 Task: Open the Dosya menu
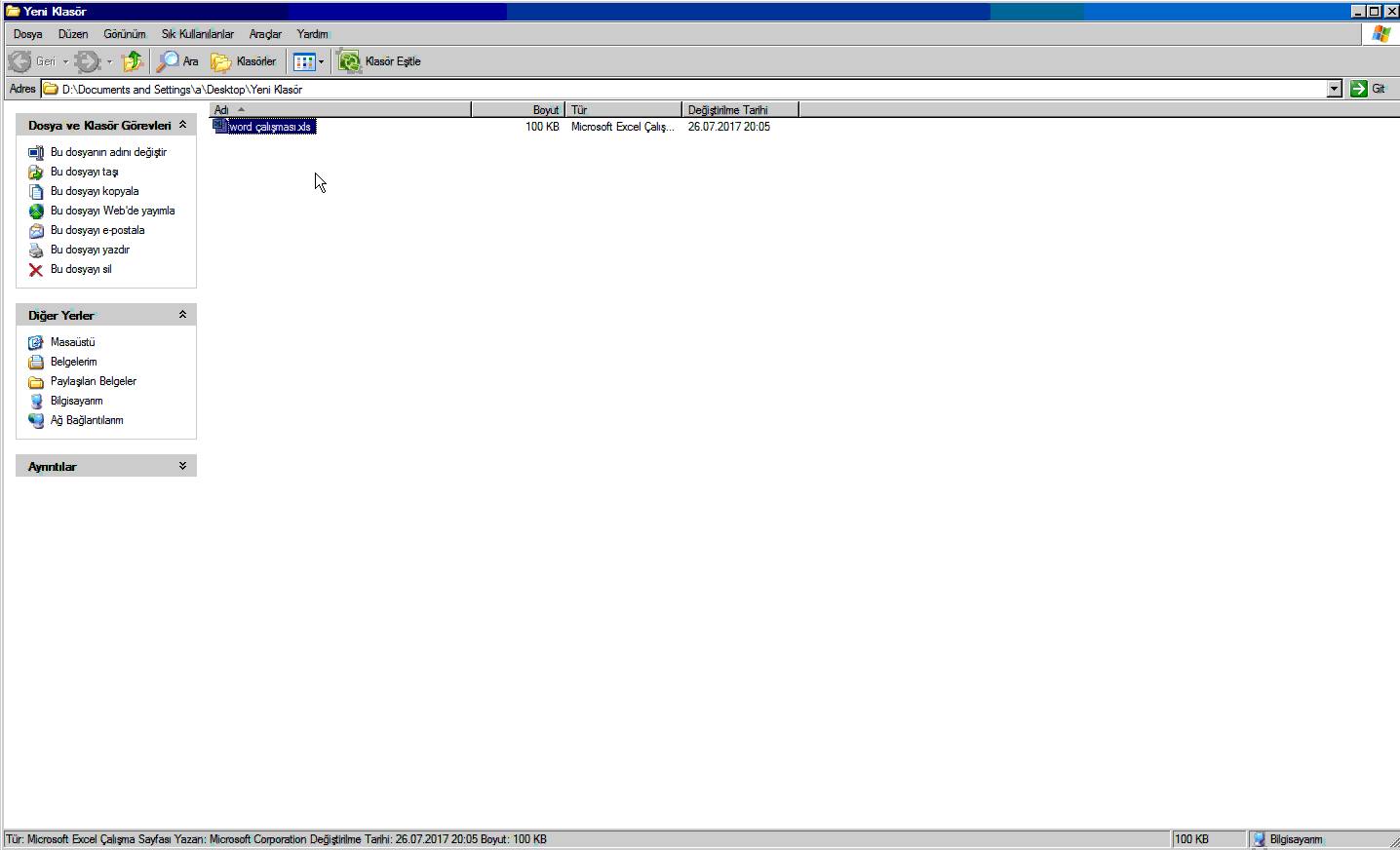coord(27,34)
